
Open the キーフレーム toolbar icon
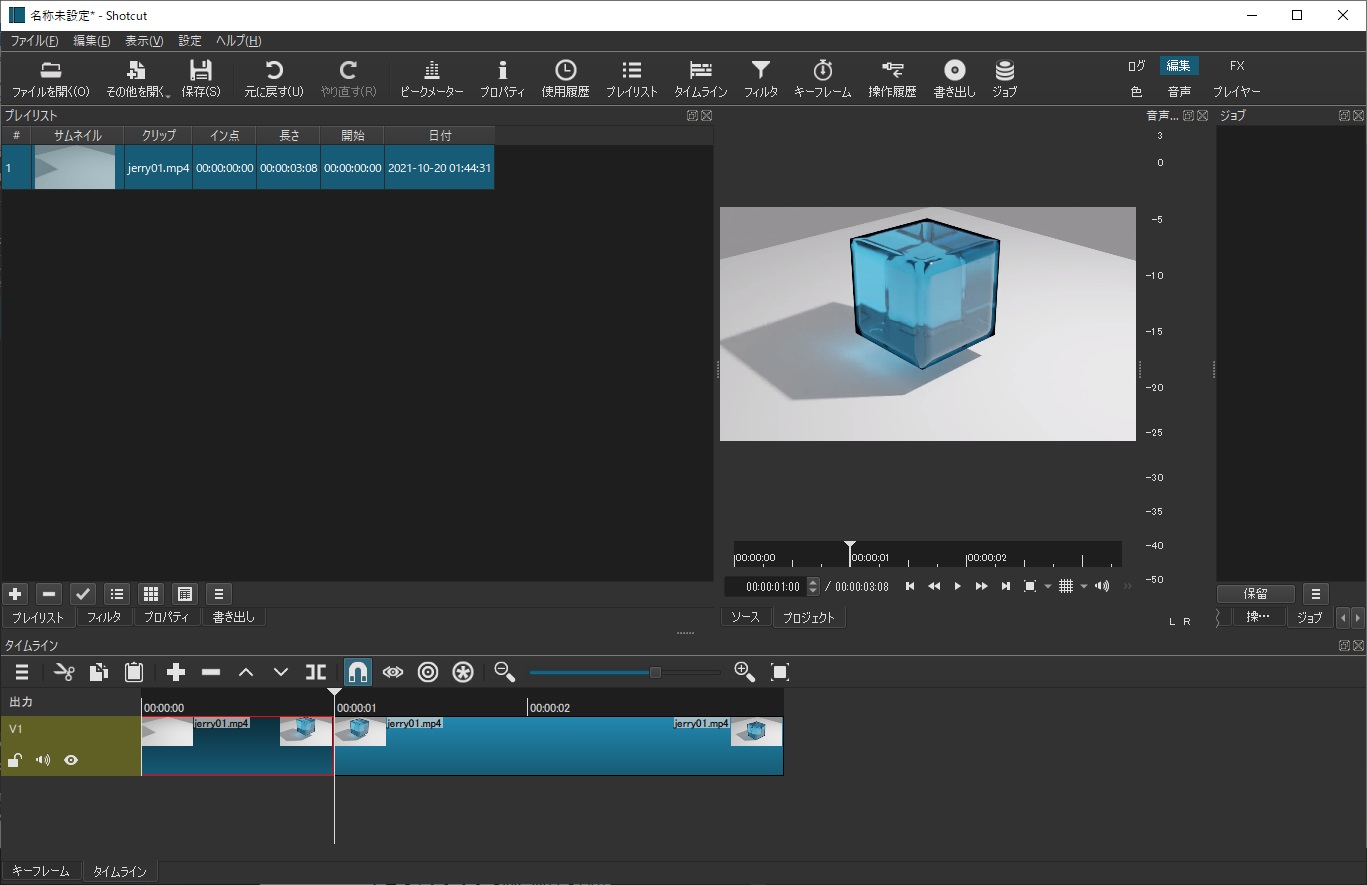823,79
